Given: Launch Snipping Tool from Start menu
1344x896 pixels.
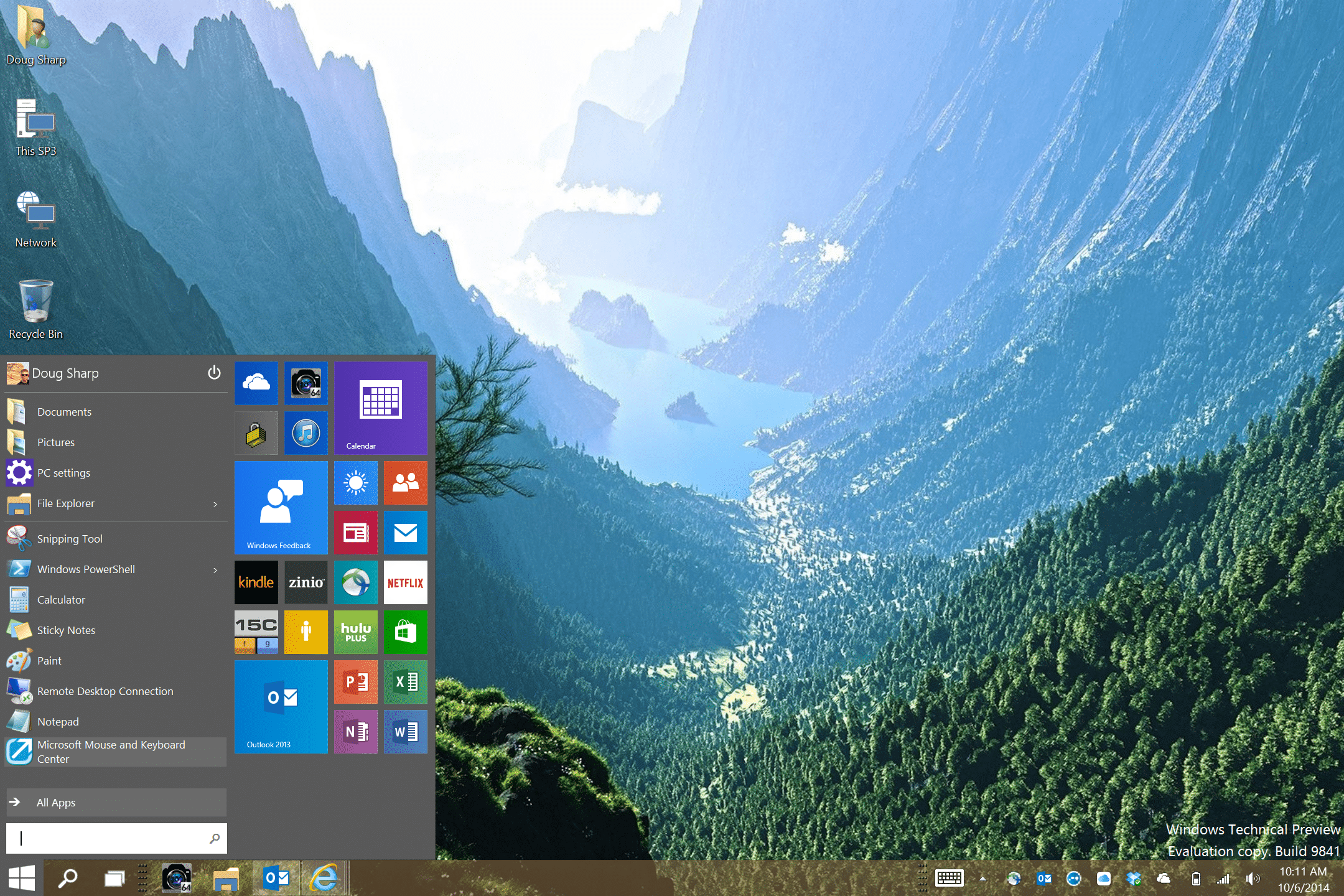Looking at the screenshot, I should click(116, 539).
